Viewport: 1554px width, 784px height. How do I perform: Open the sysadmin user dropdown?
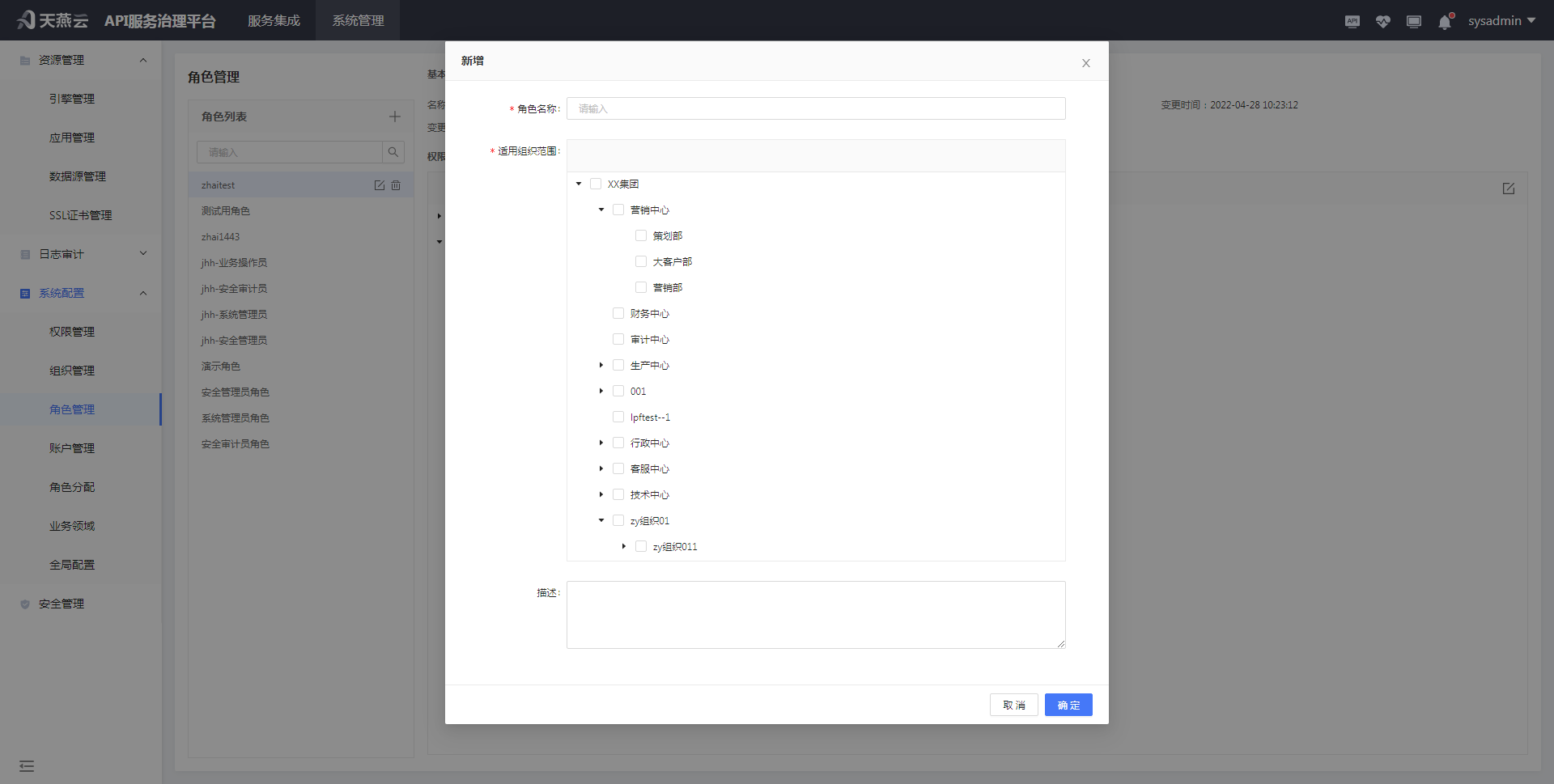click(1501, 21)
